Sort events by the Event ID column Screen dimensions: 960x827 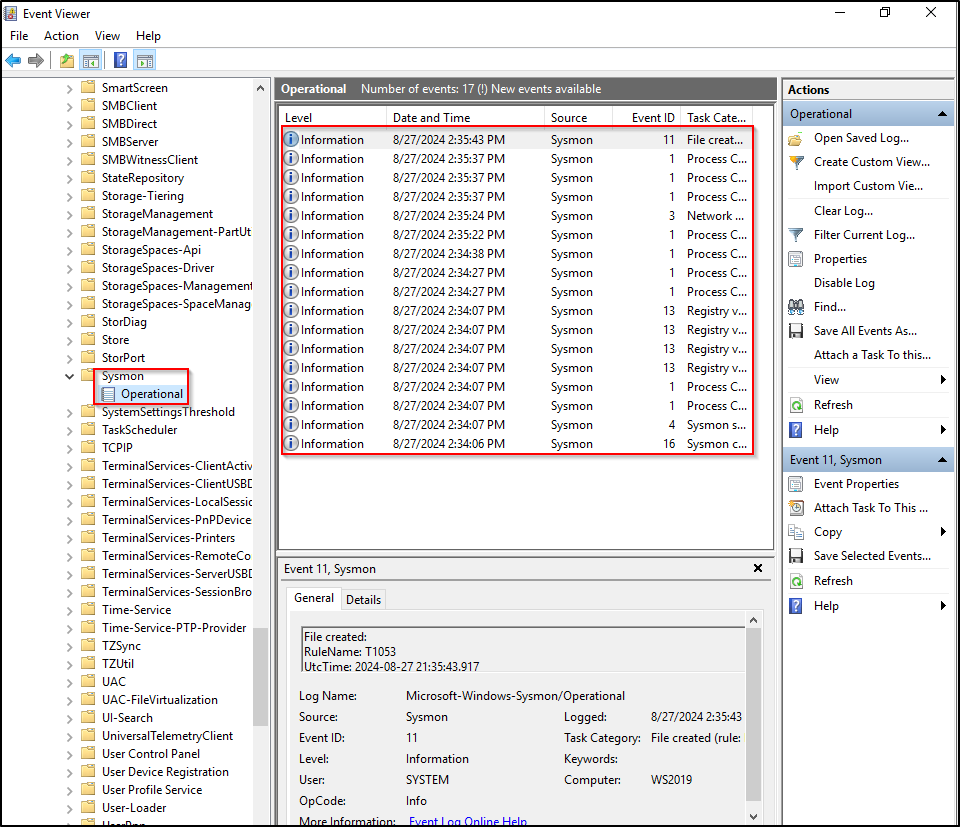[647, 118]
